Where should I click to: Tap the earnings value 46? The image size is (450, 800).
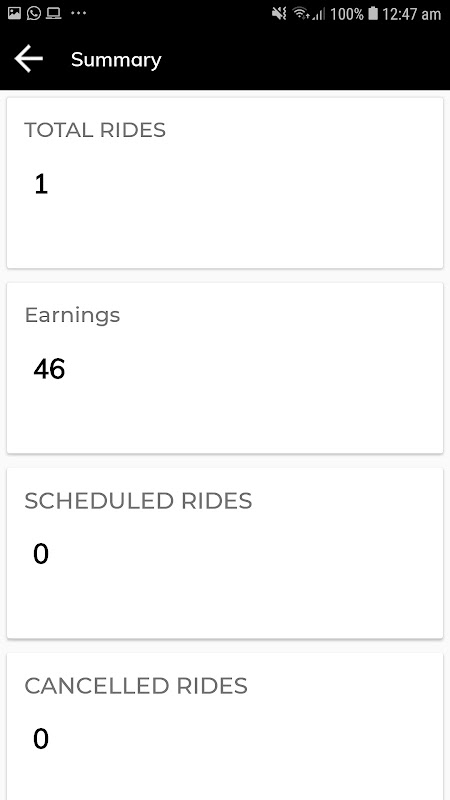tap(49, 369)
